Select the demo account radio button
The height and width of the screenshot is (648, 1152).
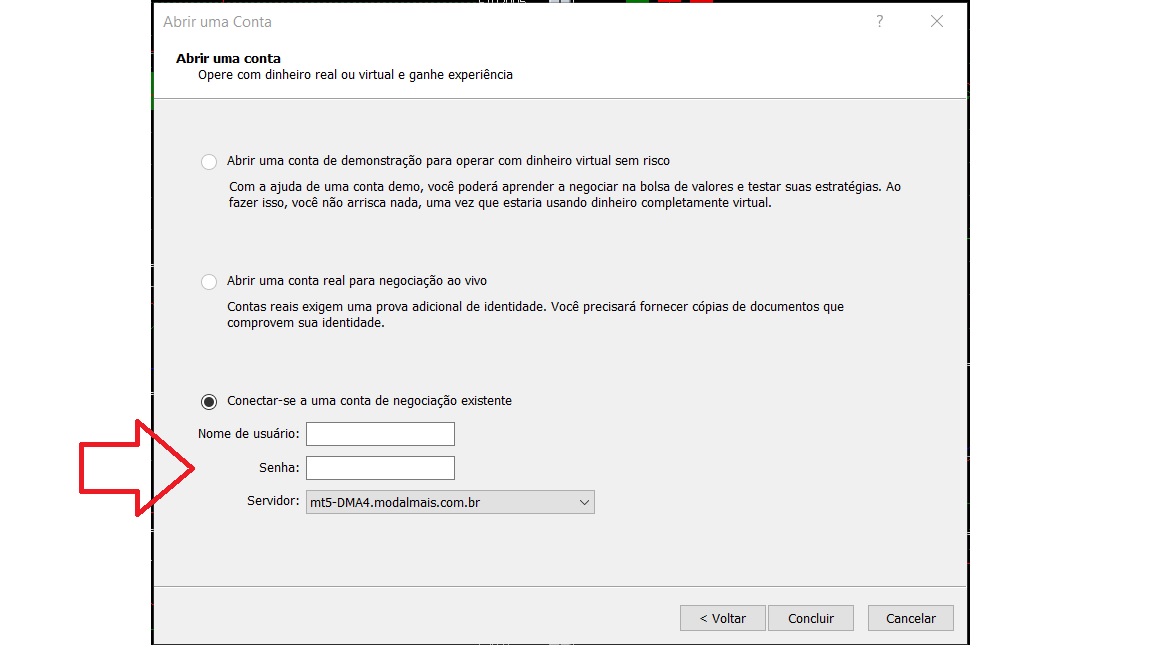point(209,162)
